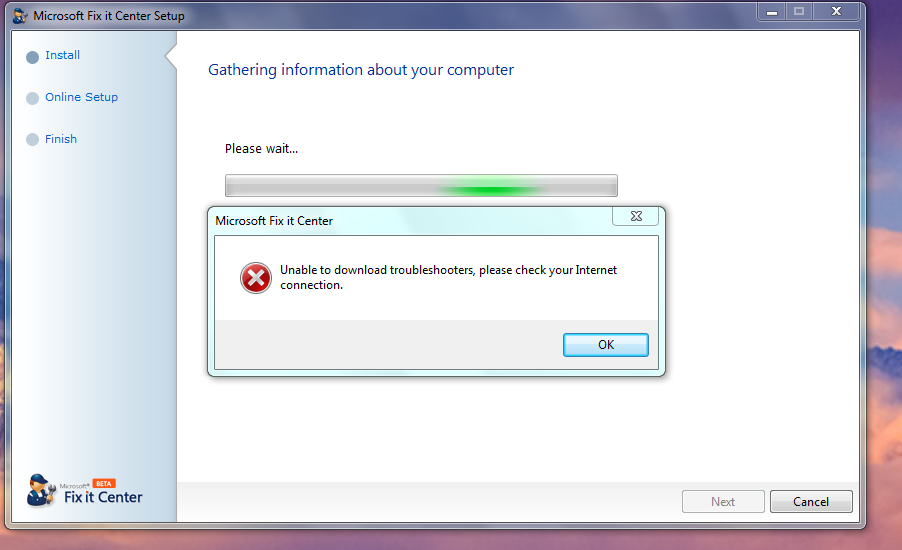Image resolution: width=902 pixels, height=550 pixels.
Task: Select the Online Setup step in the sidebar
Action: [82, 97]
